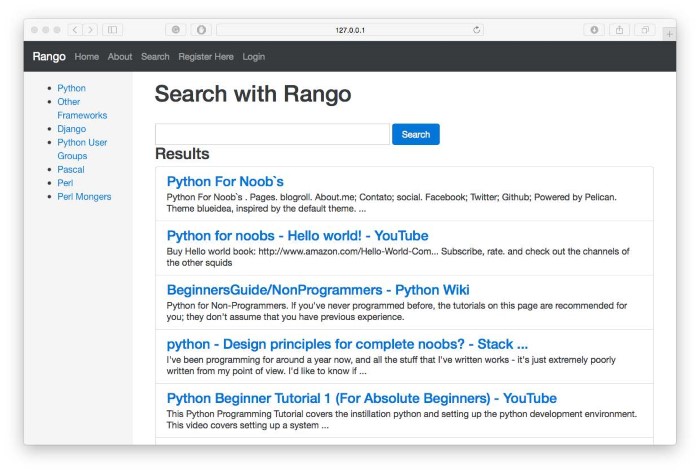700x473 pixels.
Task: Click snippet 'This Python Programming Tutorial covers'
Action: click(401, 419)
